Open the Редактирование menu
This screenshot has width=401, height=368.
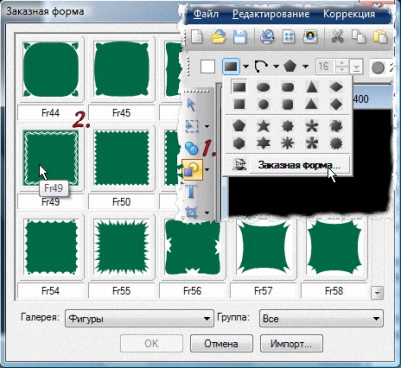coord(271,14)
